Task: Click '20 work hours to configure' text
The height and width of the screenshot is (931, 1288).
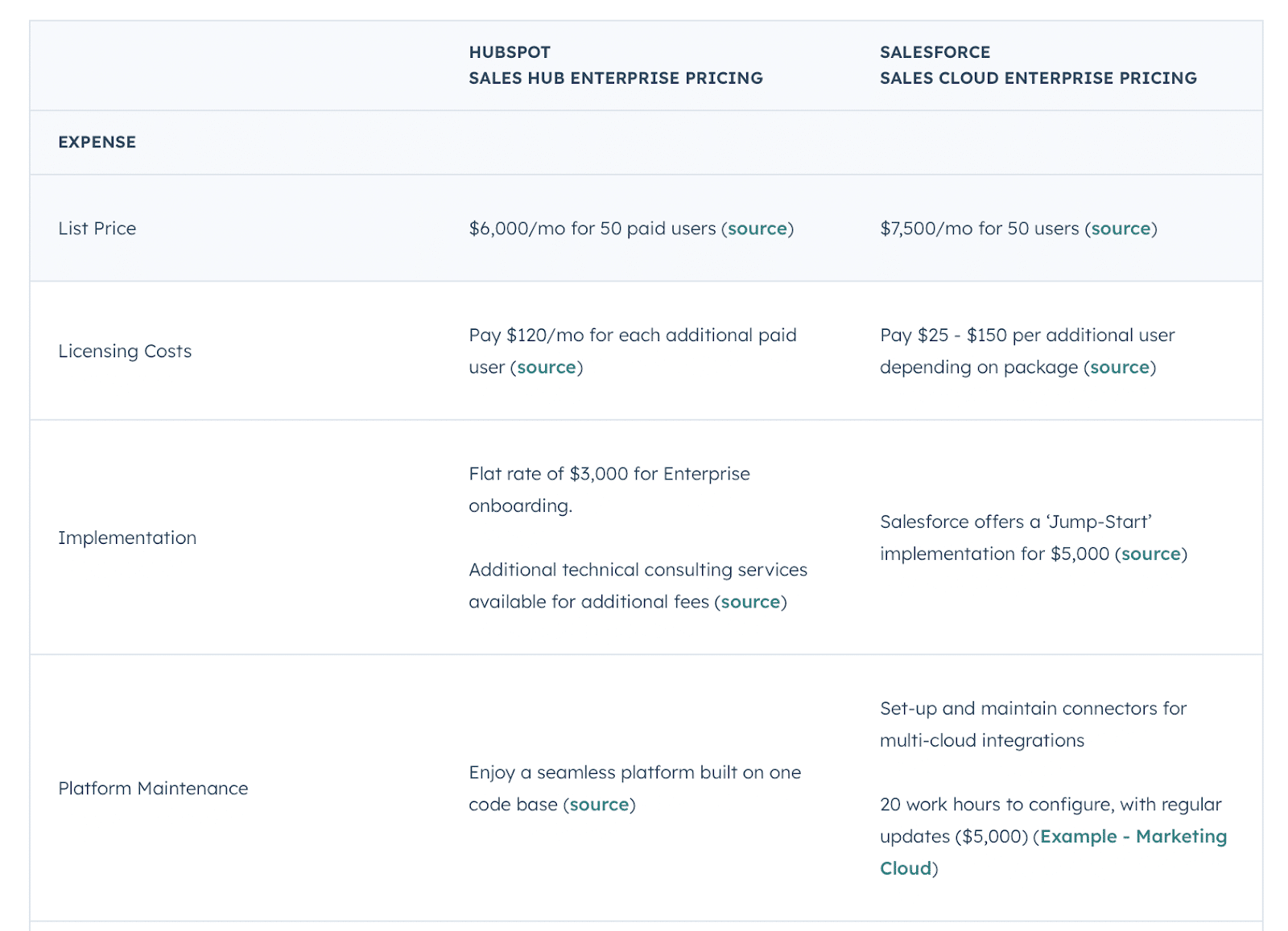Action: click(997, 805)
